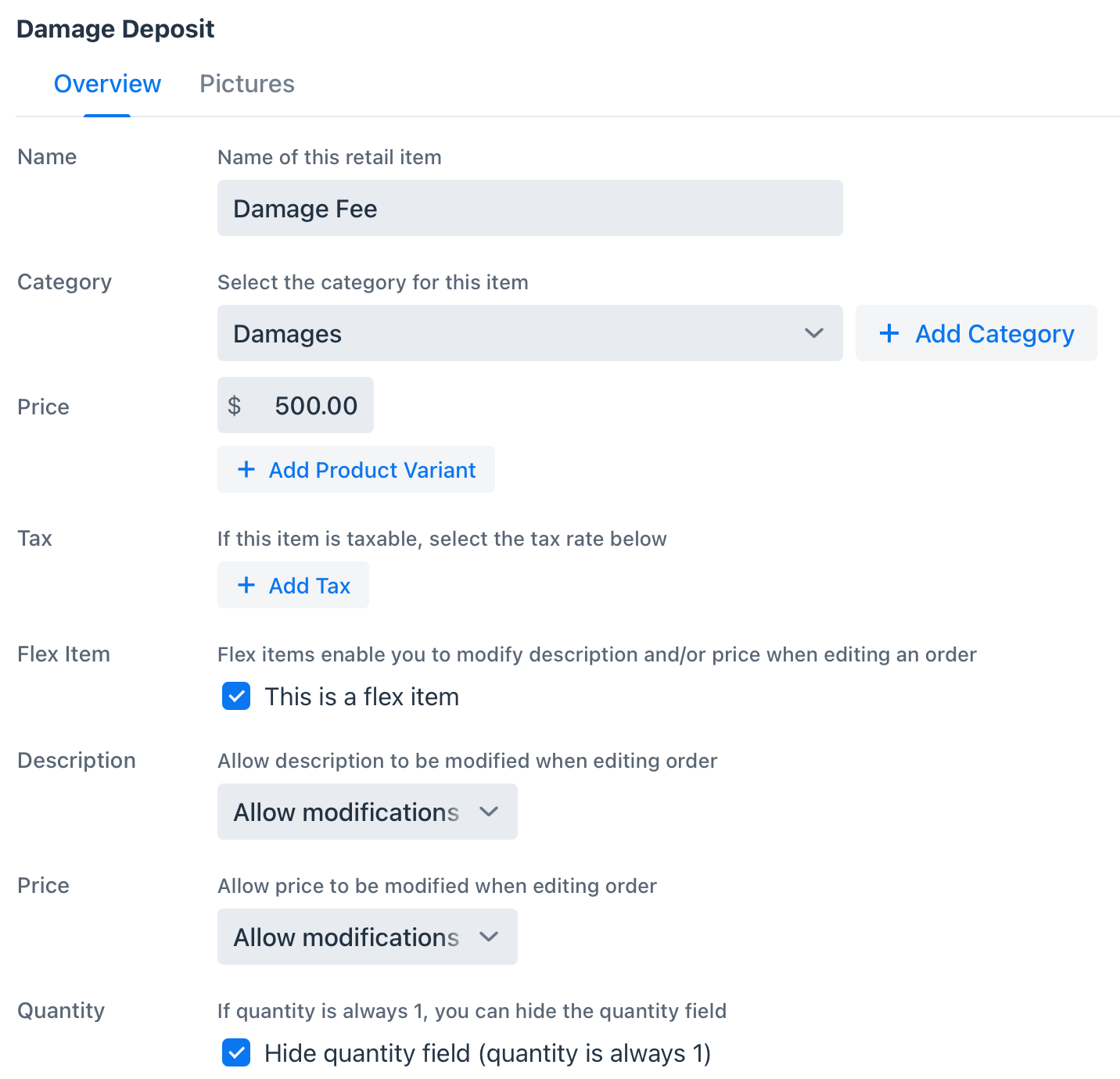
Task: Click the plus icon beside Add Category
Action: pos(888,333)
